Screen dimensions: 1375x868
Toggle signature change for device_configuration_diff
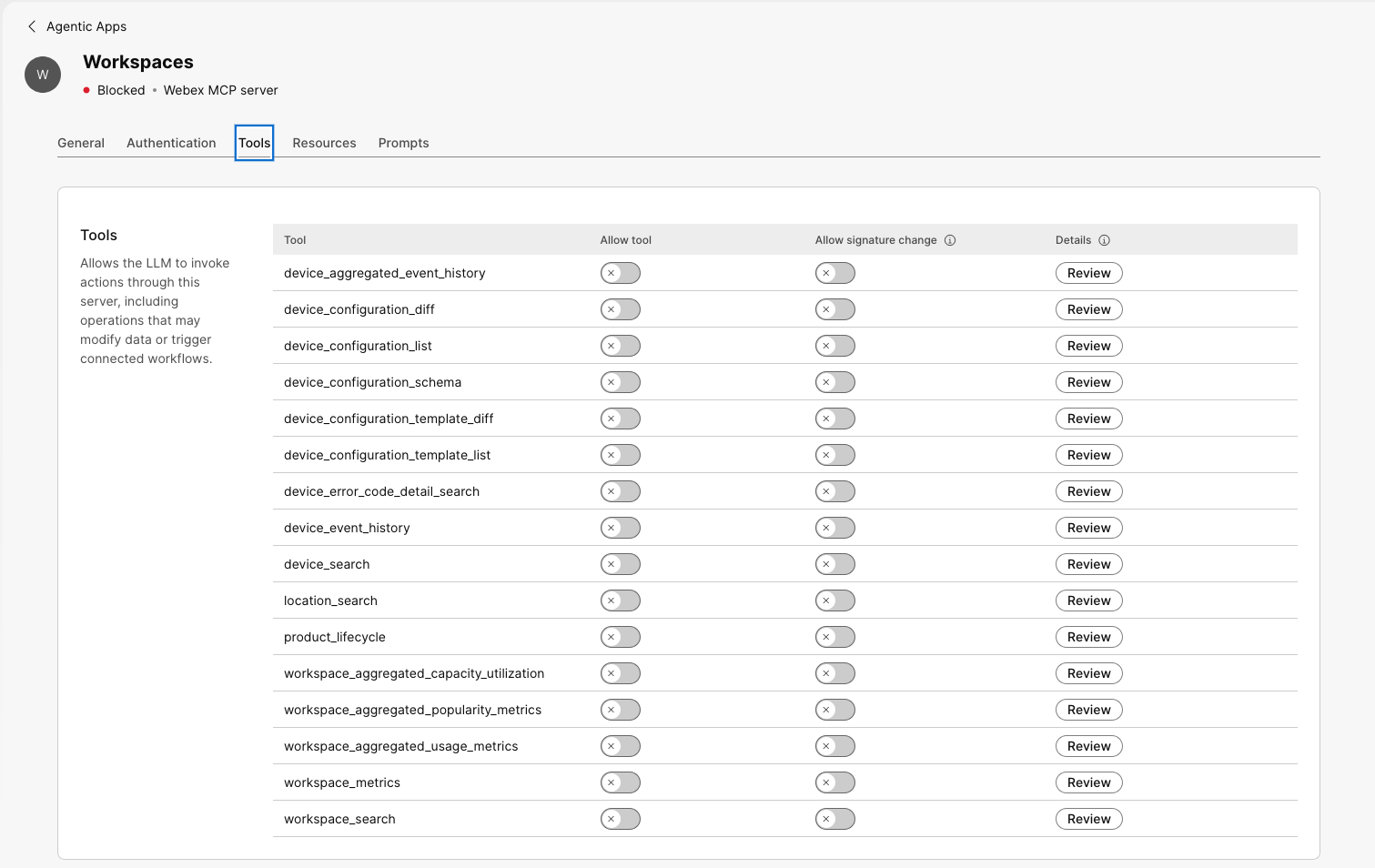tap(835, 309)
